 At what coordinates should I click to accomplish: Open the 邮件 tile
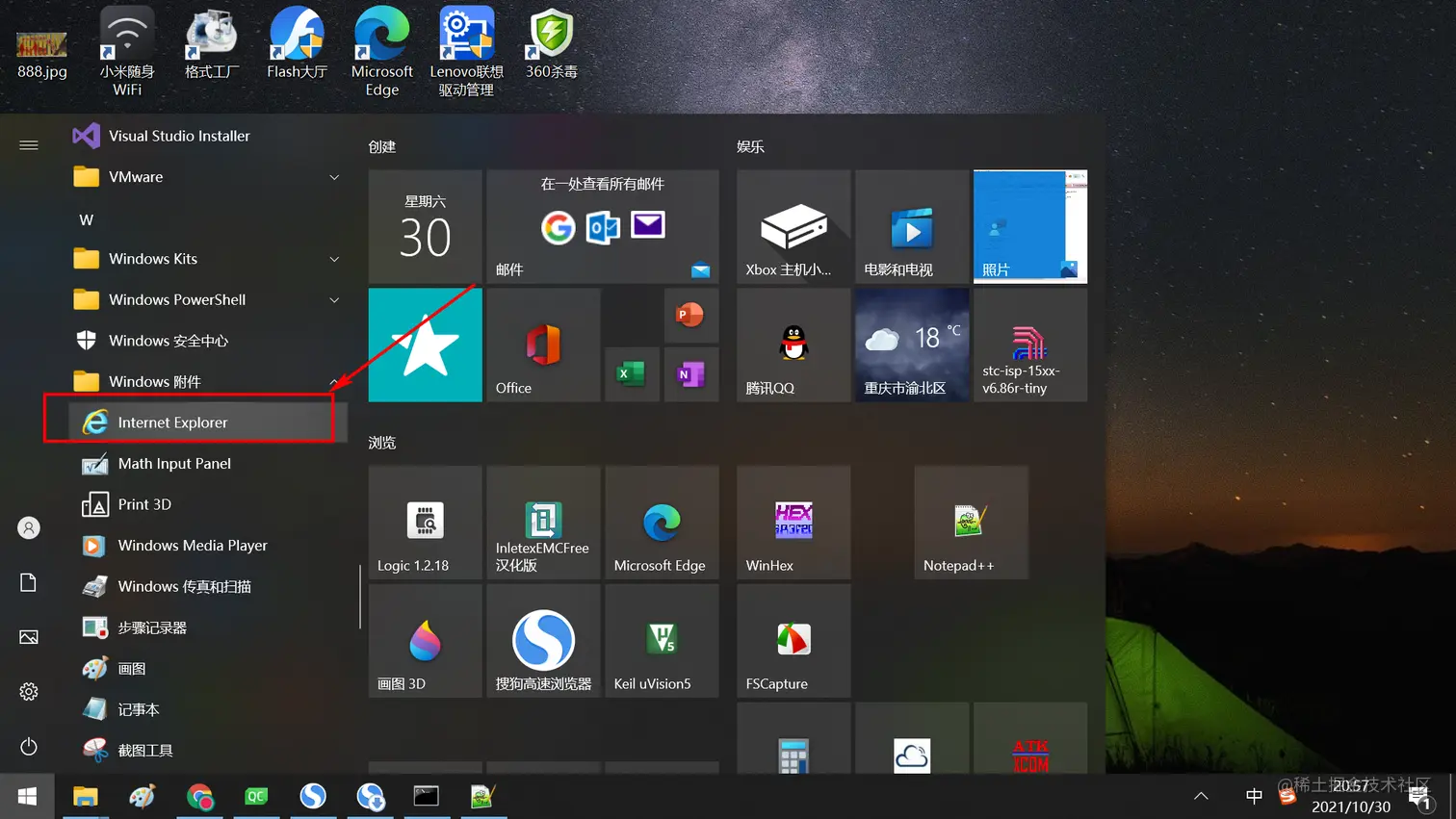click(603, 227)
